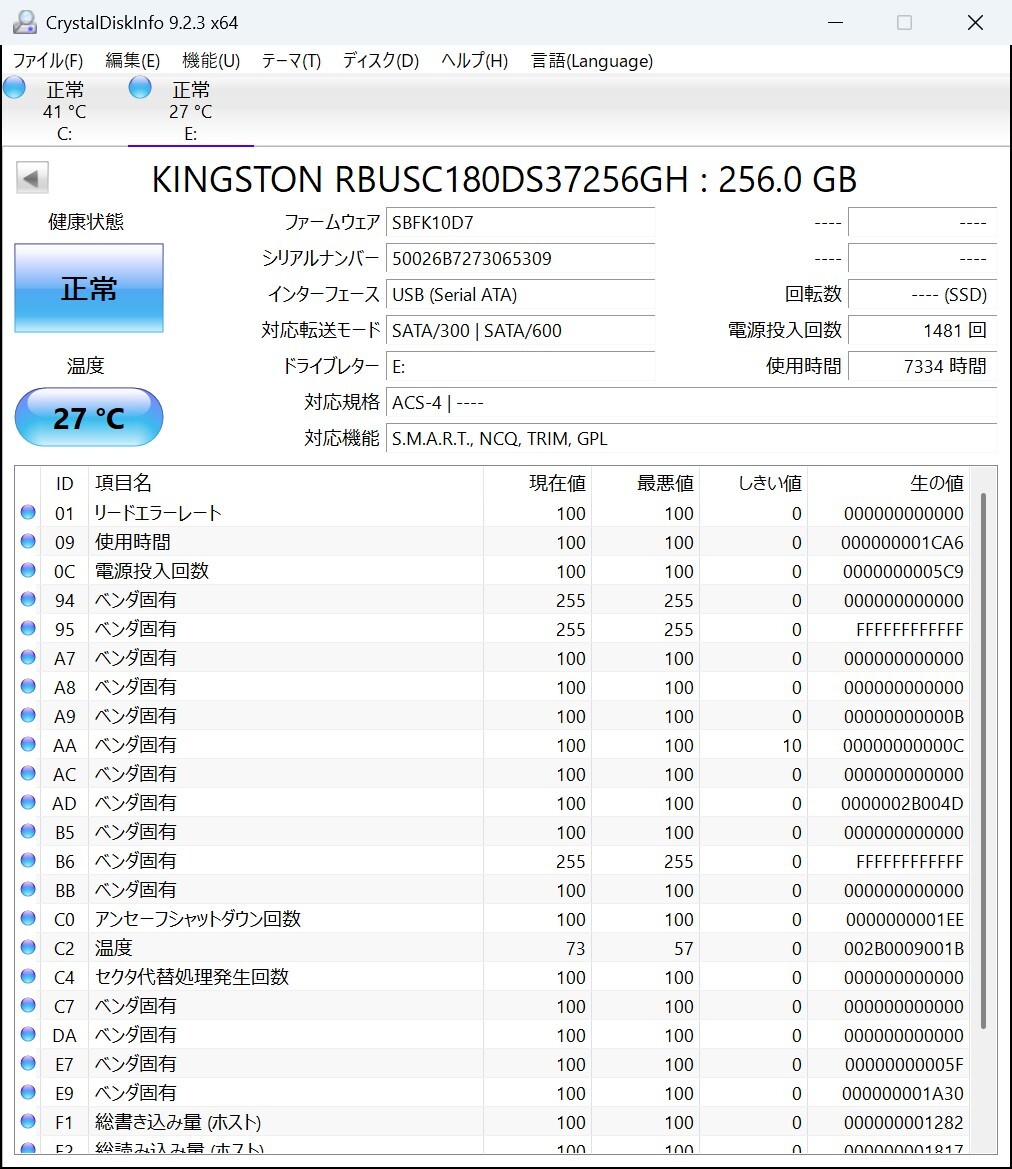
Task: Click the blue status orb for C: drive
Action: point(14,88)
